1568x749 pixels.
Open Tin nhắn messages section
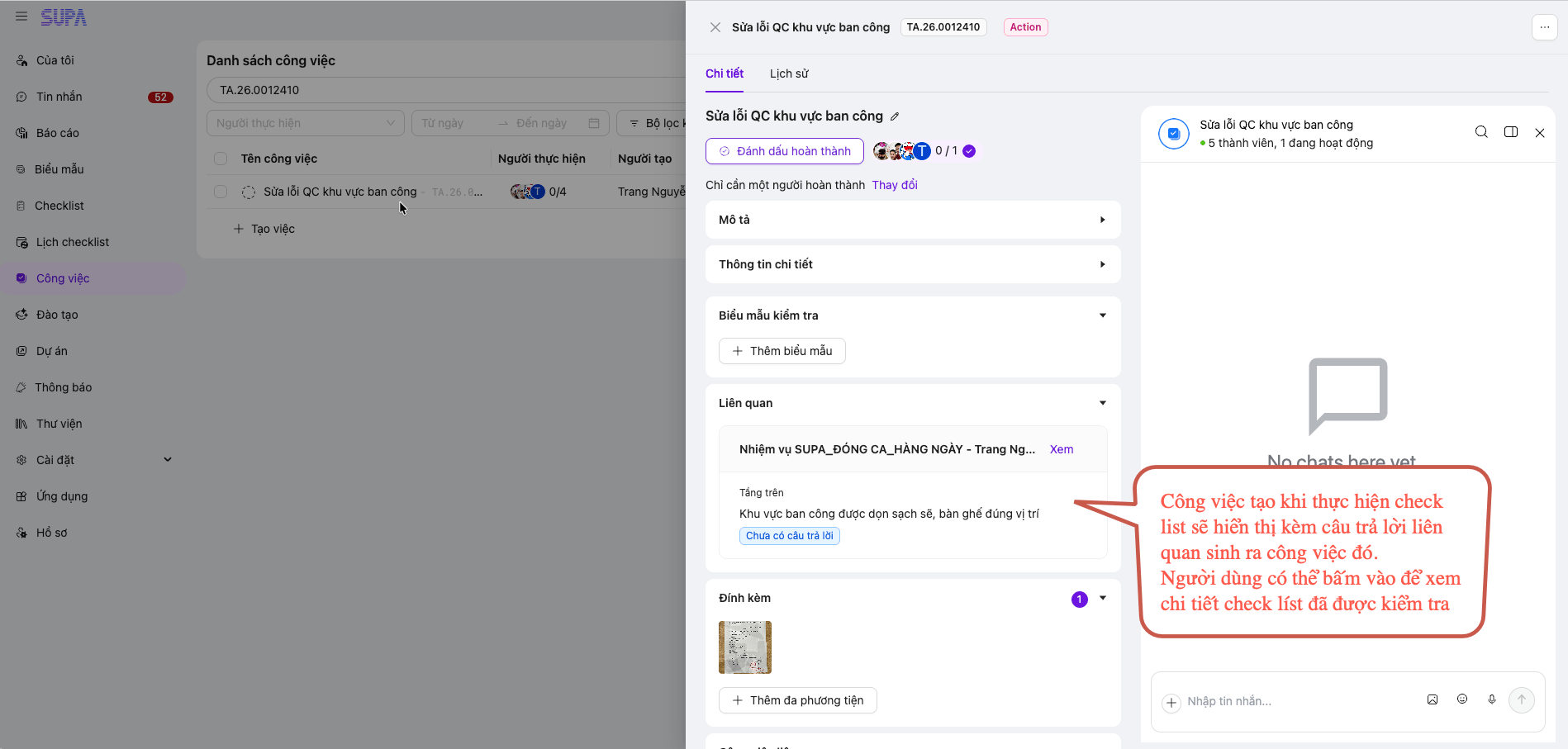click(x=59, y=97)
